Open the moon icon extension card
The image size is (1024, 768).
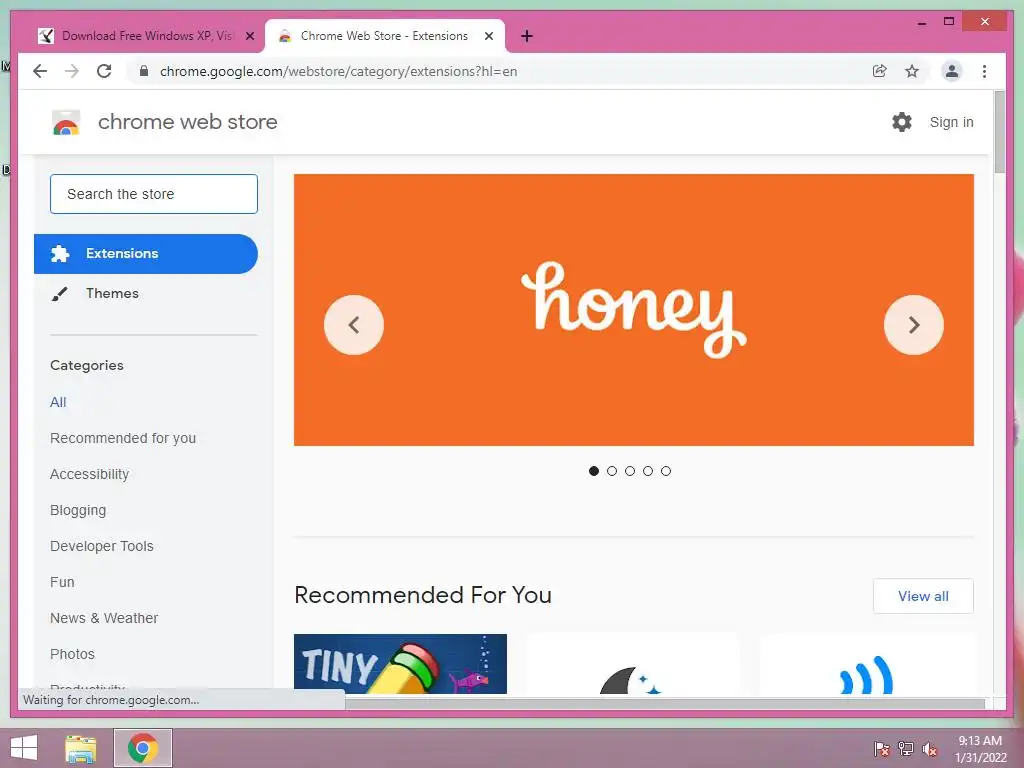[632, 664]
